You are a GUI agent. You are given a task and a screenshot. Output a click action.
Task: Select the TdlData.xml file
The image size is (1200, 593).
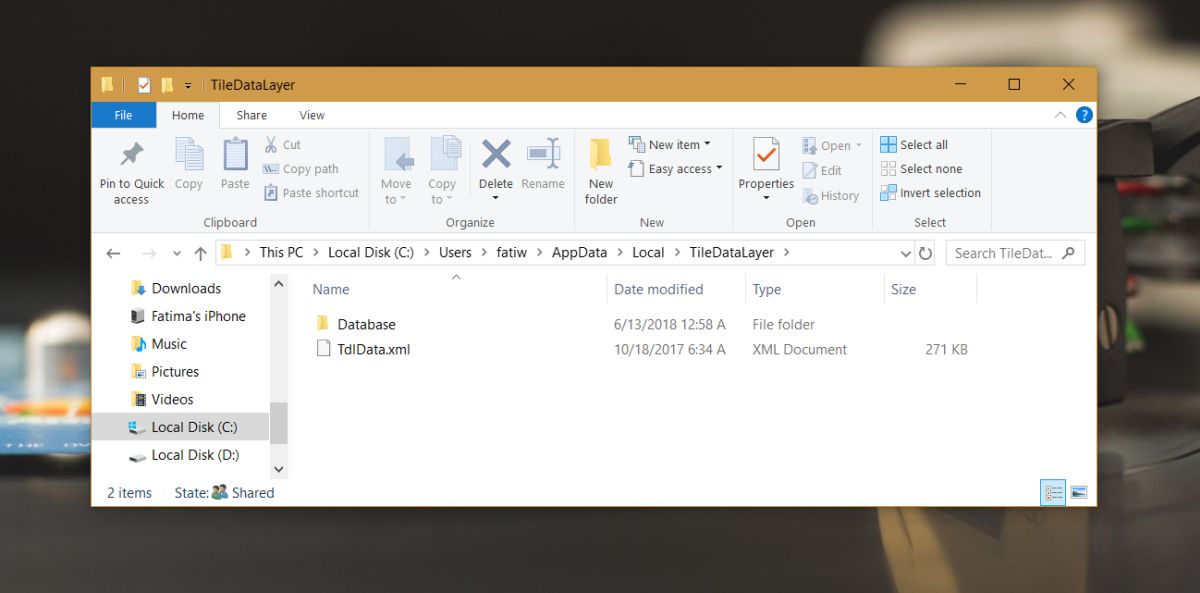pos(373,349)
